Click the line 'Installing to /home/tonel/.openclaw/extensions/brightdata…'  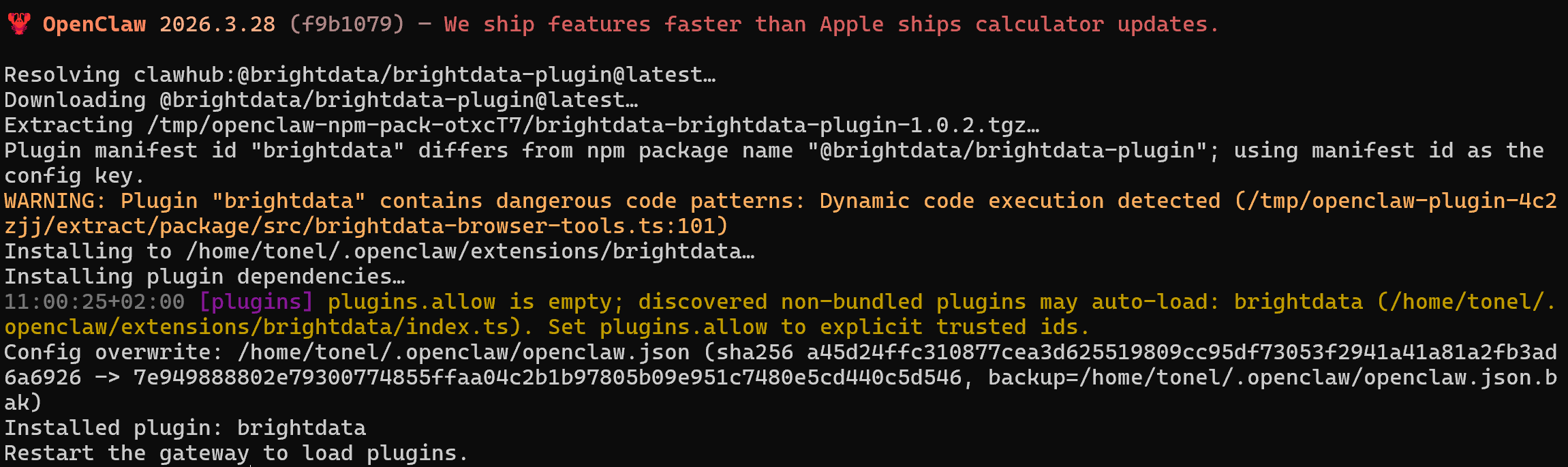pyautogui.click(x=380, y=251)
